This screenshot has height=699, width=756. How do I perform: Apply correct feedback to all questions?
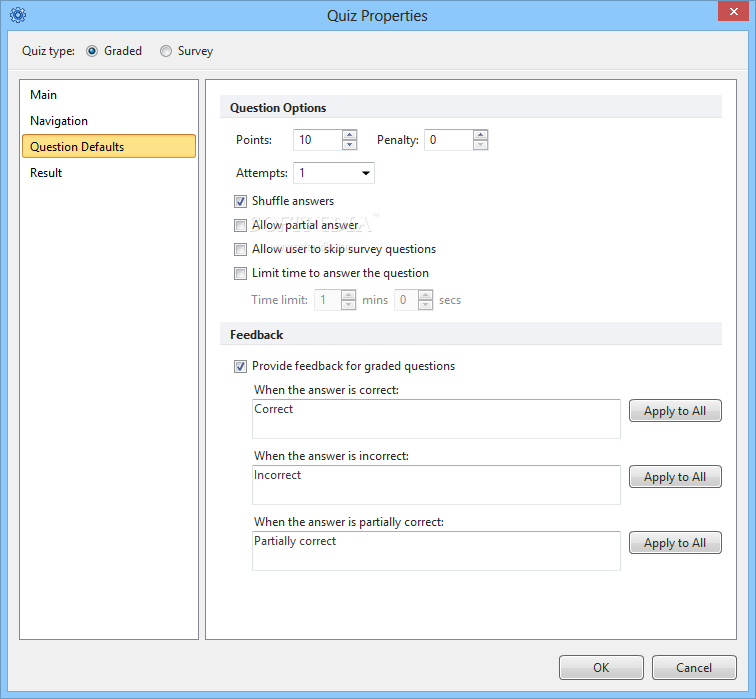coord(675,411)
